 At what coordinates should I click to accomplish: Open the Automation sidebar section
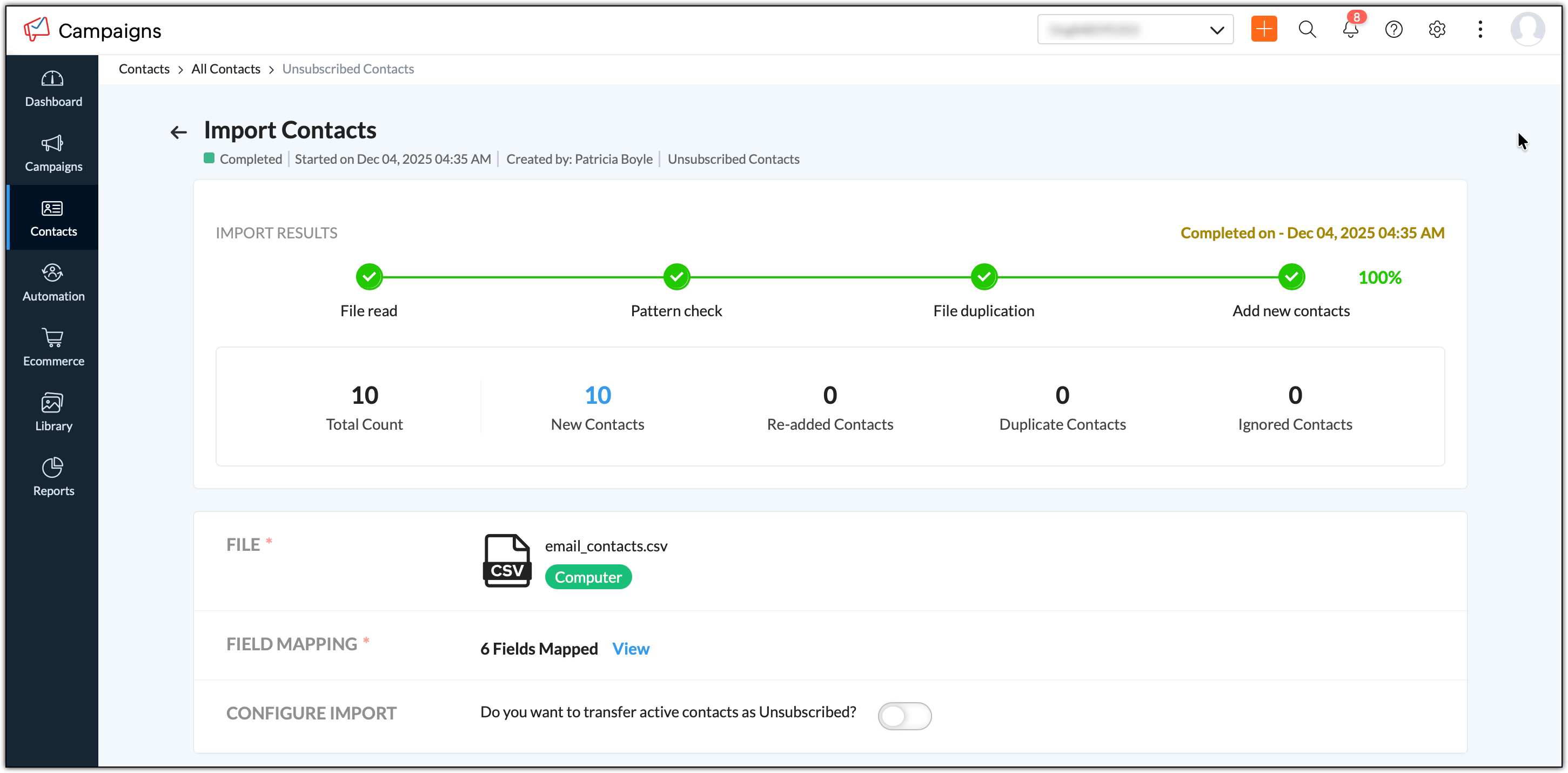click(x=53, y=283)
